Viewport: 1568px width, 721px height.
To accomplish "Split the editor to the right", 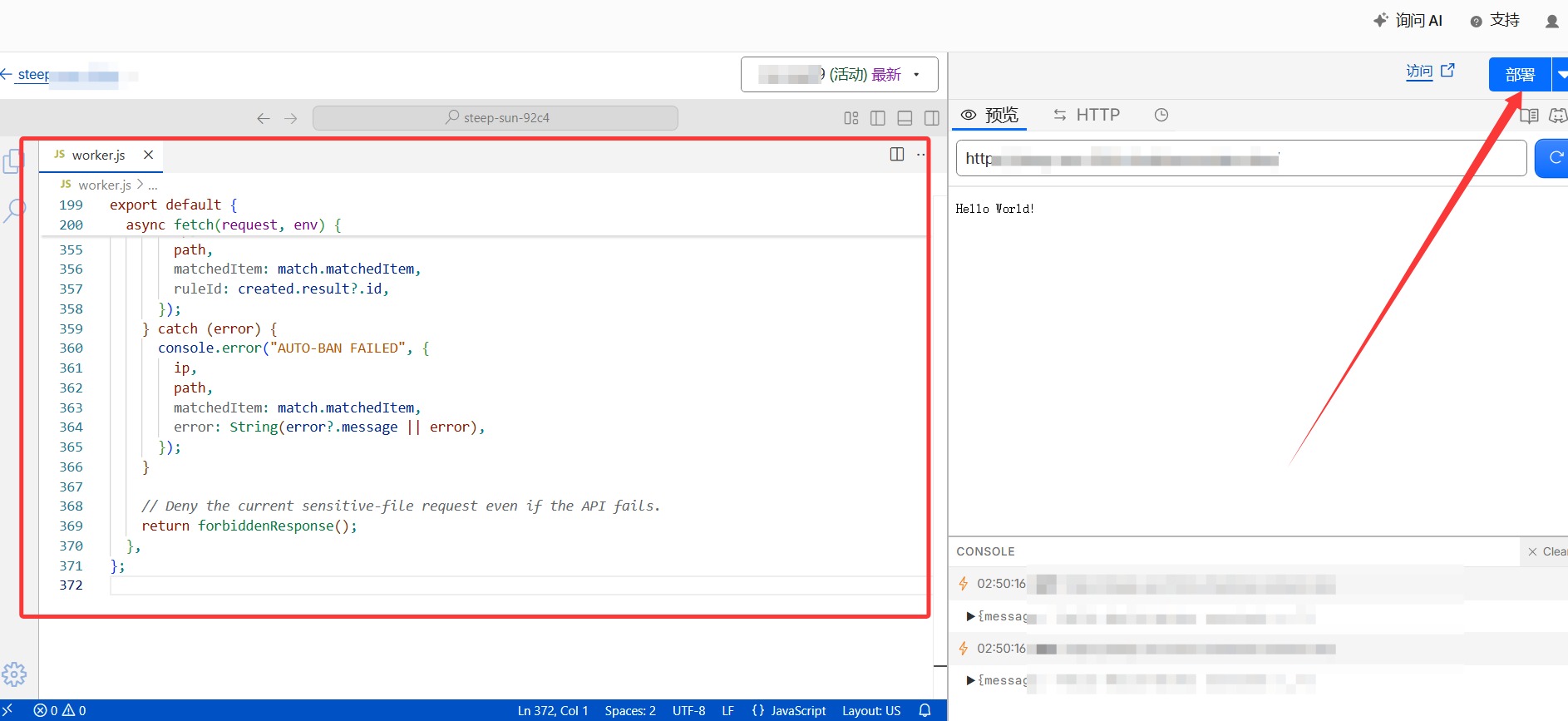I will [x=897, y=154].
